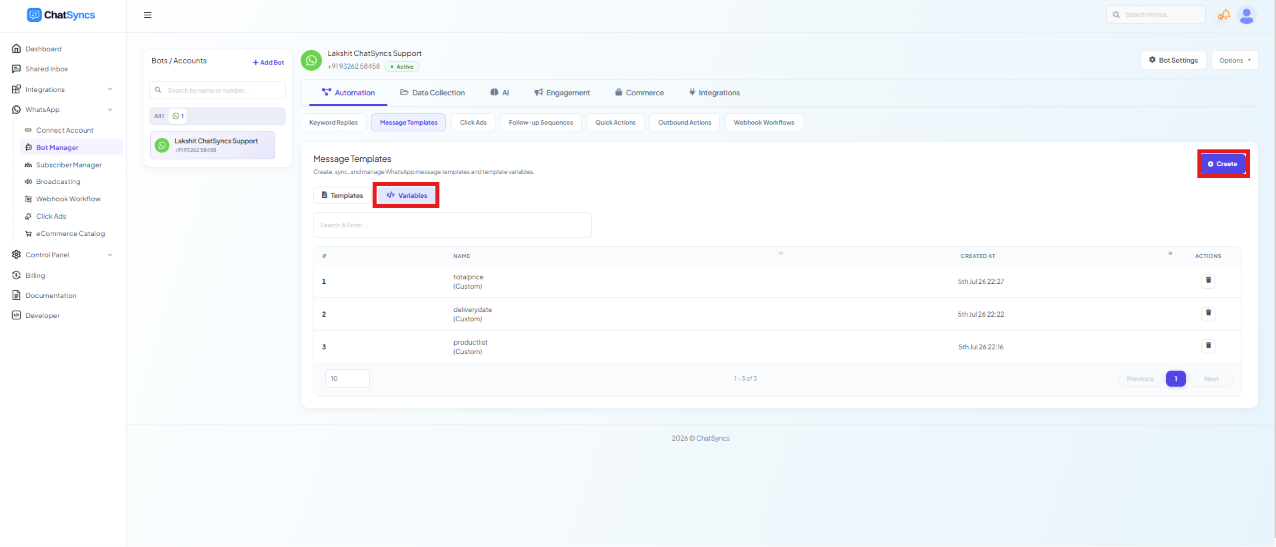Image resolution: width=1276 pixels, height=547 pixels.
Task: Click the Add Bot link
Action: click(268, 62)
